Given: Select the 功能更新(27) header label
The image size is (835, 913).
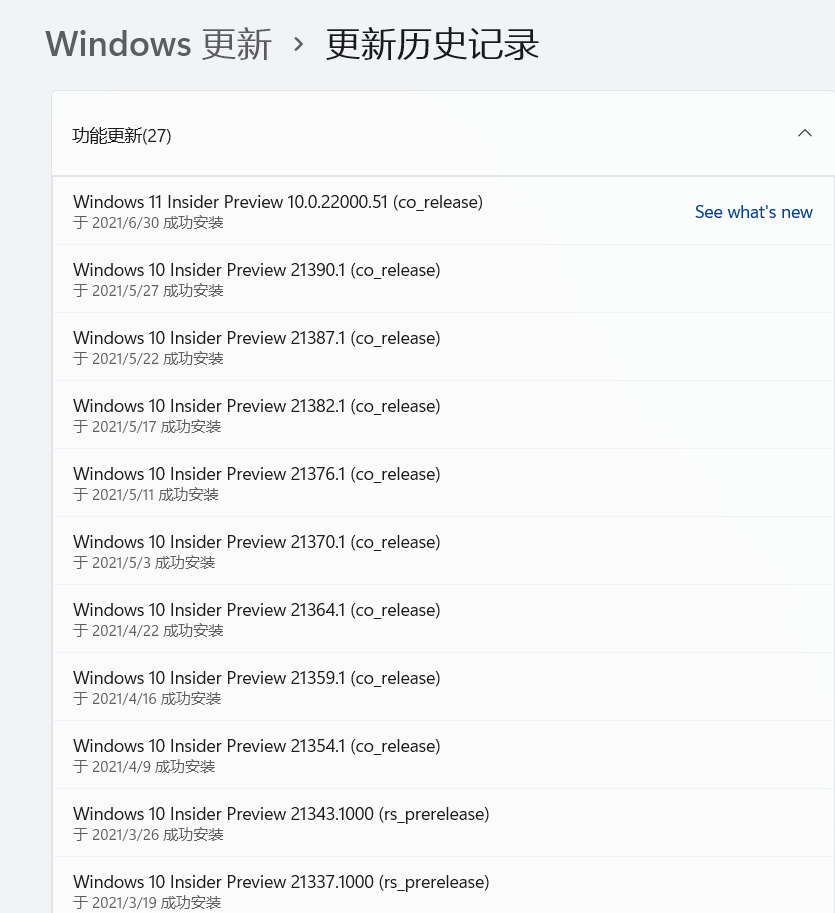Looking at the screenshot, I should [x=122, y=136].
